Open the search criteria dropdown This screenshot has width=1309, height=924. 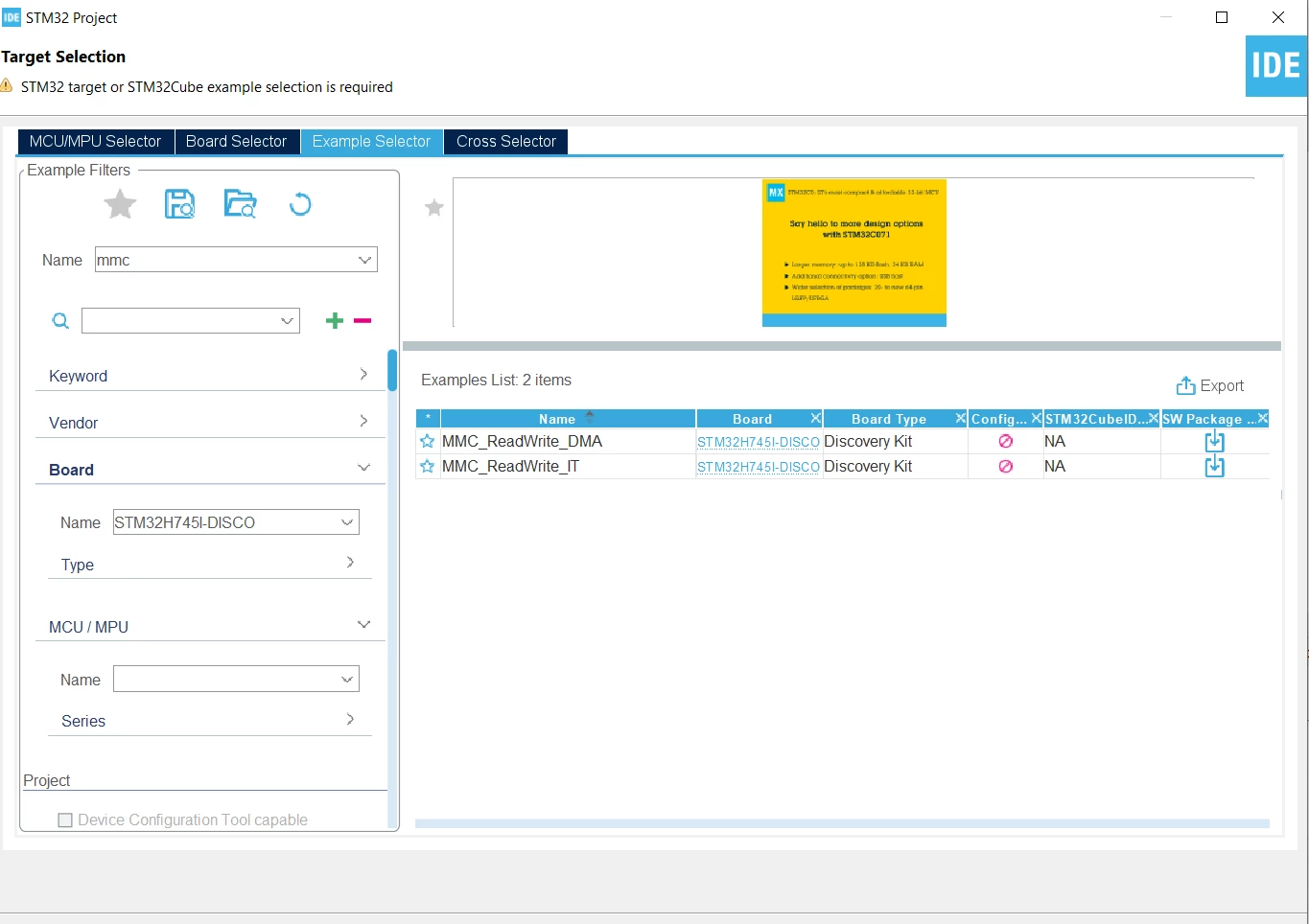pyautogui.click(x=287, y=321)
